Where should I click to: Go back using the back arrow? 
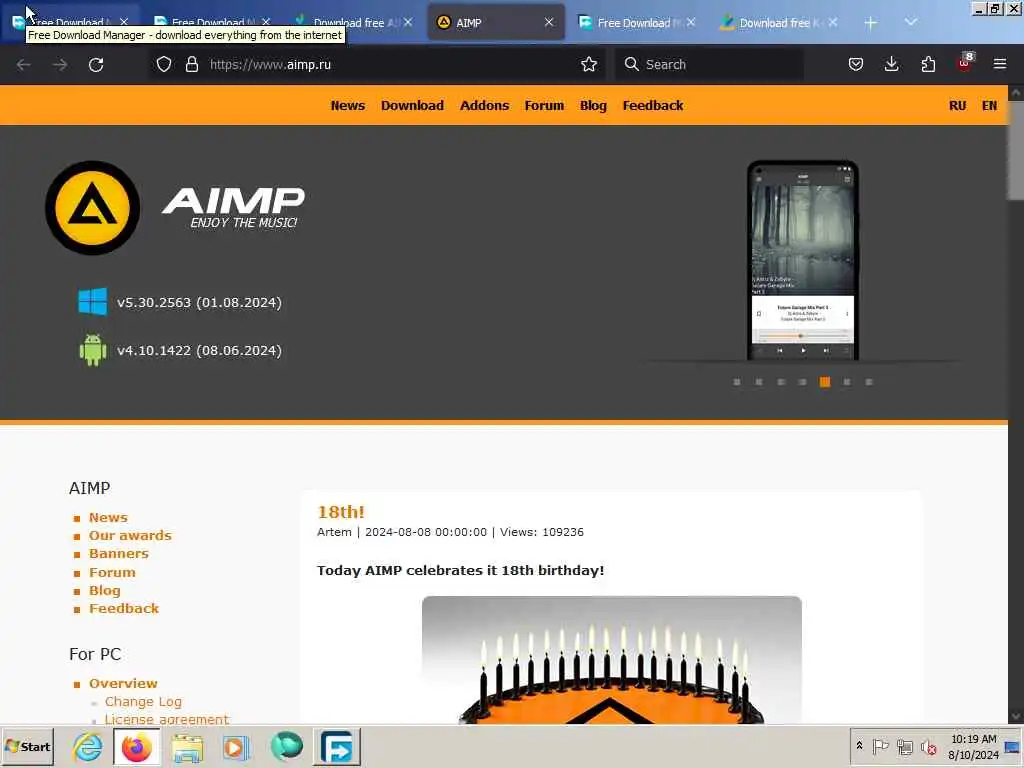(x=24, y=65)
